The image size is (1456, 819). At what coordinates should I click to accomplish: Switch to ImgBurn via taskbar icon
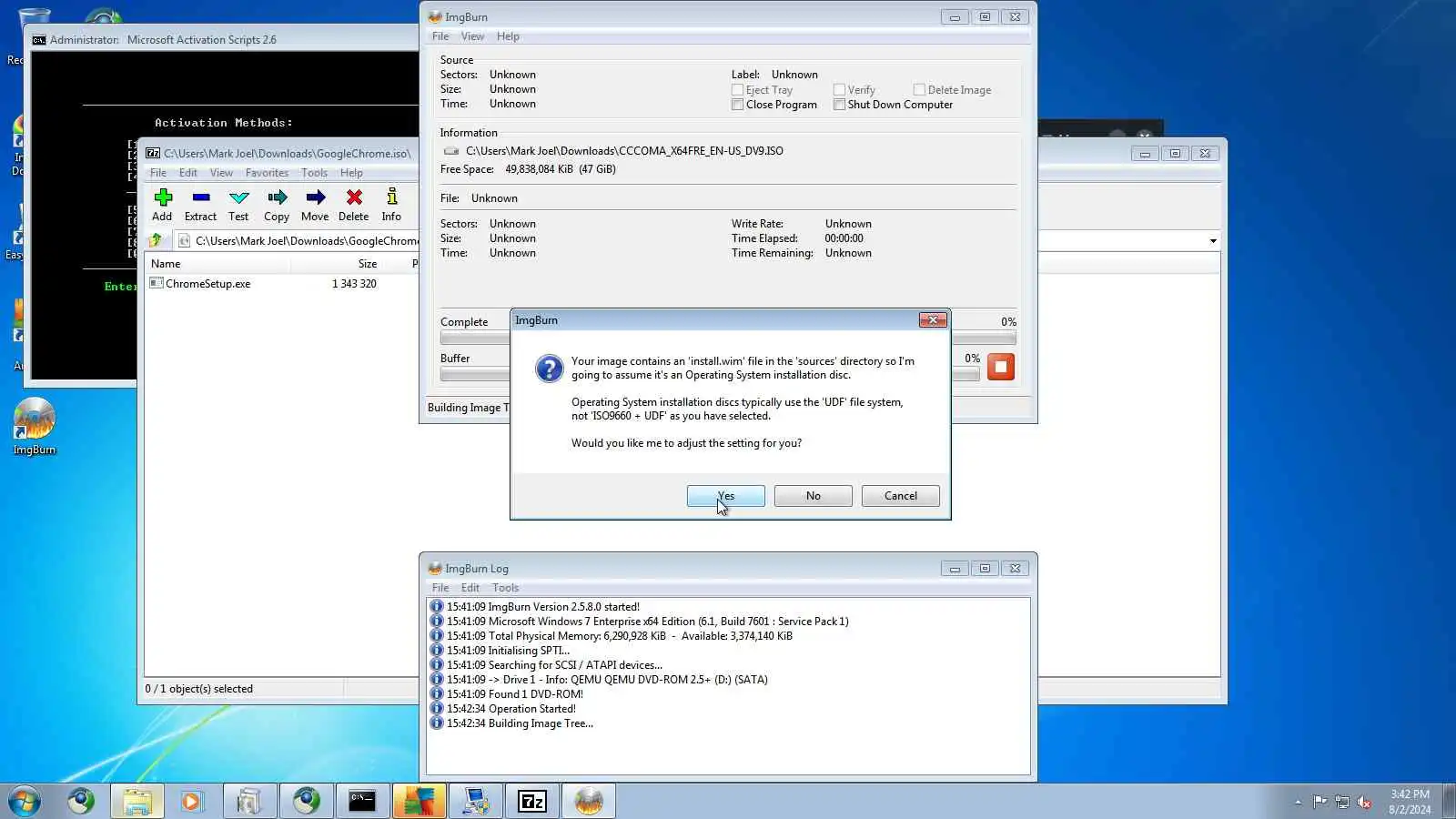pos(589,802)
